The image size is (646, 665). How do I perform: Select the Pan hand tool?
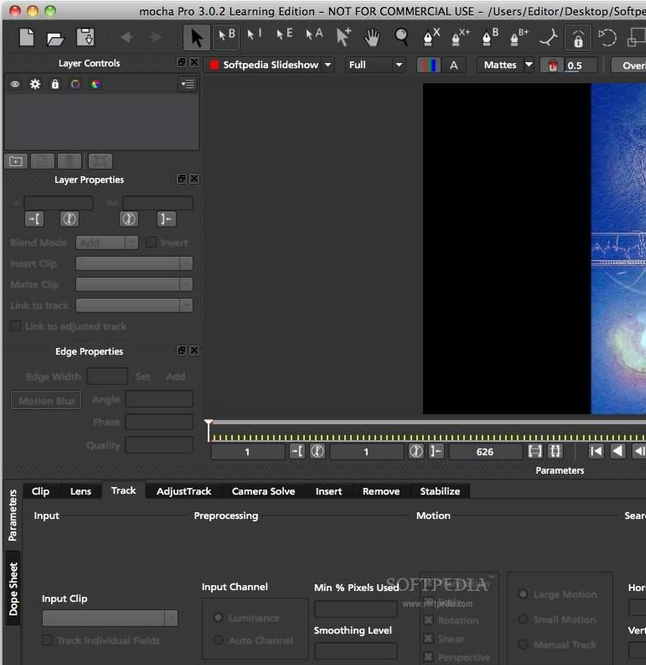click(372, 37)
